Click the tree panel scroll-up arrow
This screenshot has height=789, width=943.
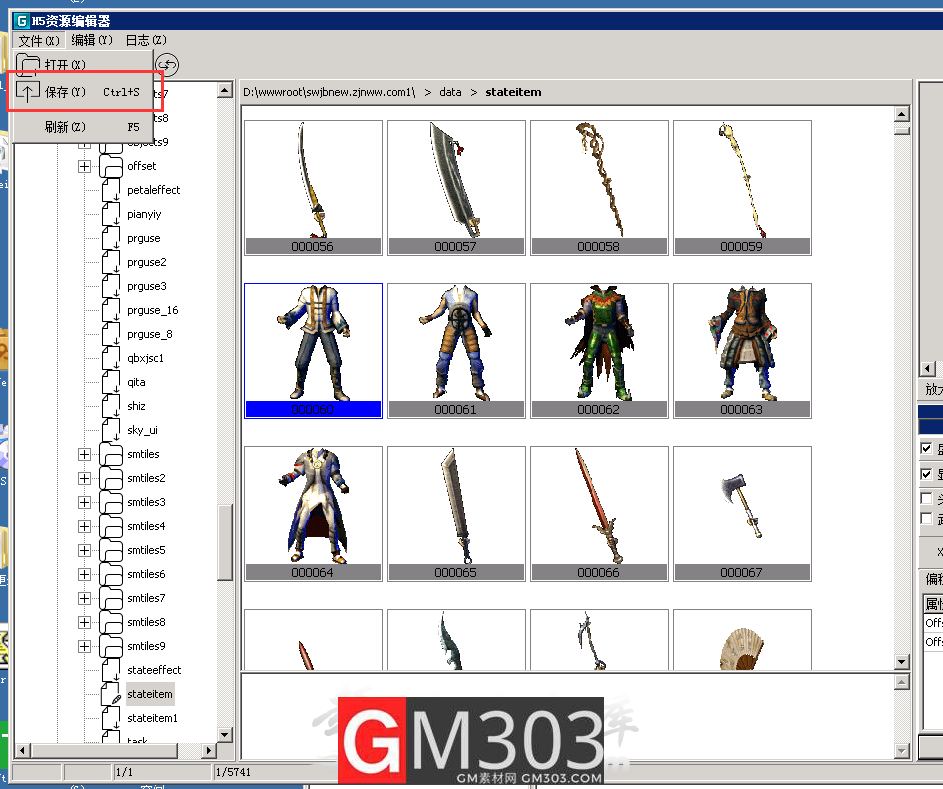pos(225,90)
